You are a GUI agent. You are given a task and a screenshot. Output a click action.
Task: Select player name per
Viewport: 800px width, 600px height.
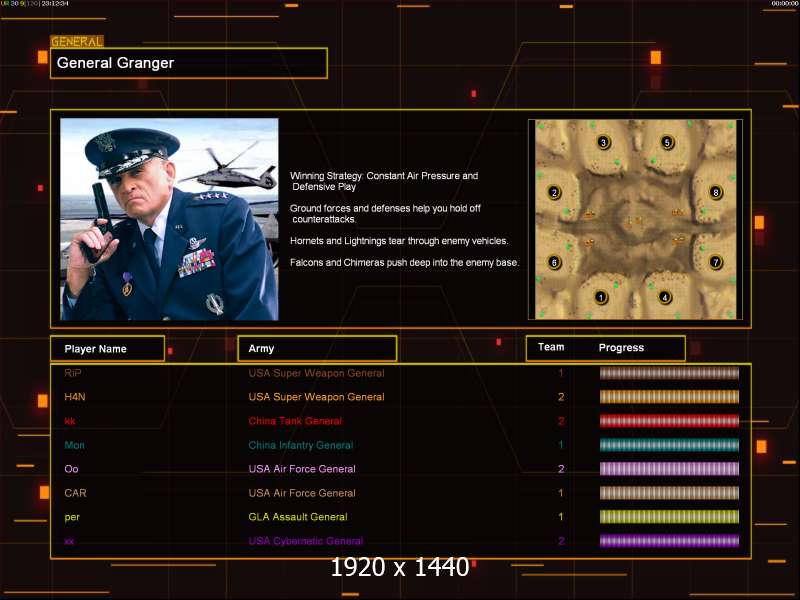pos(72,517)
